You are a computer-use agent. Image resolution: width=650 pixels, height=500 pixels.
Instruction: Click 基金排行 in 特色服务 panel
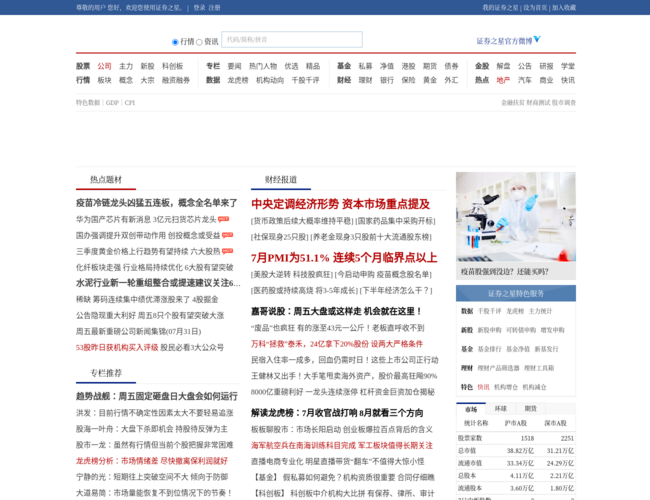click(489, 349)
